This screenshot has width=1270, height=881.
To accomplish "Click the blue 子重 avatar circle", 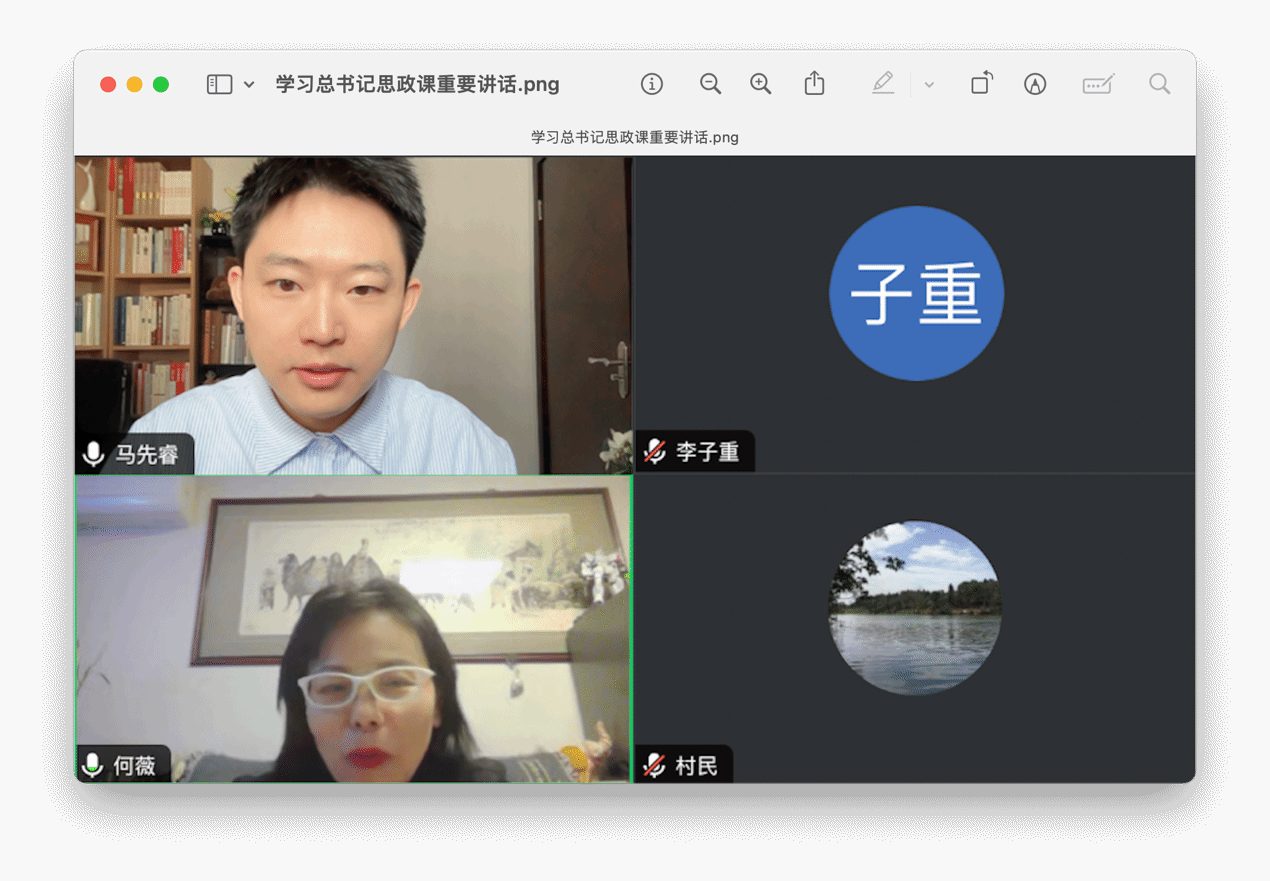I will pyautogui.click(x=916, y=293).
